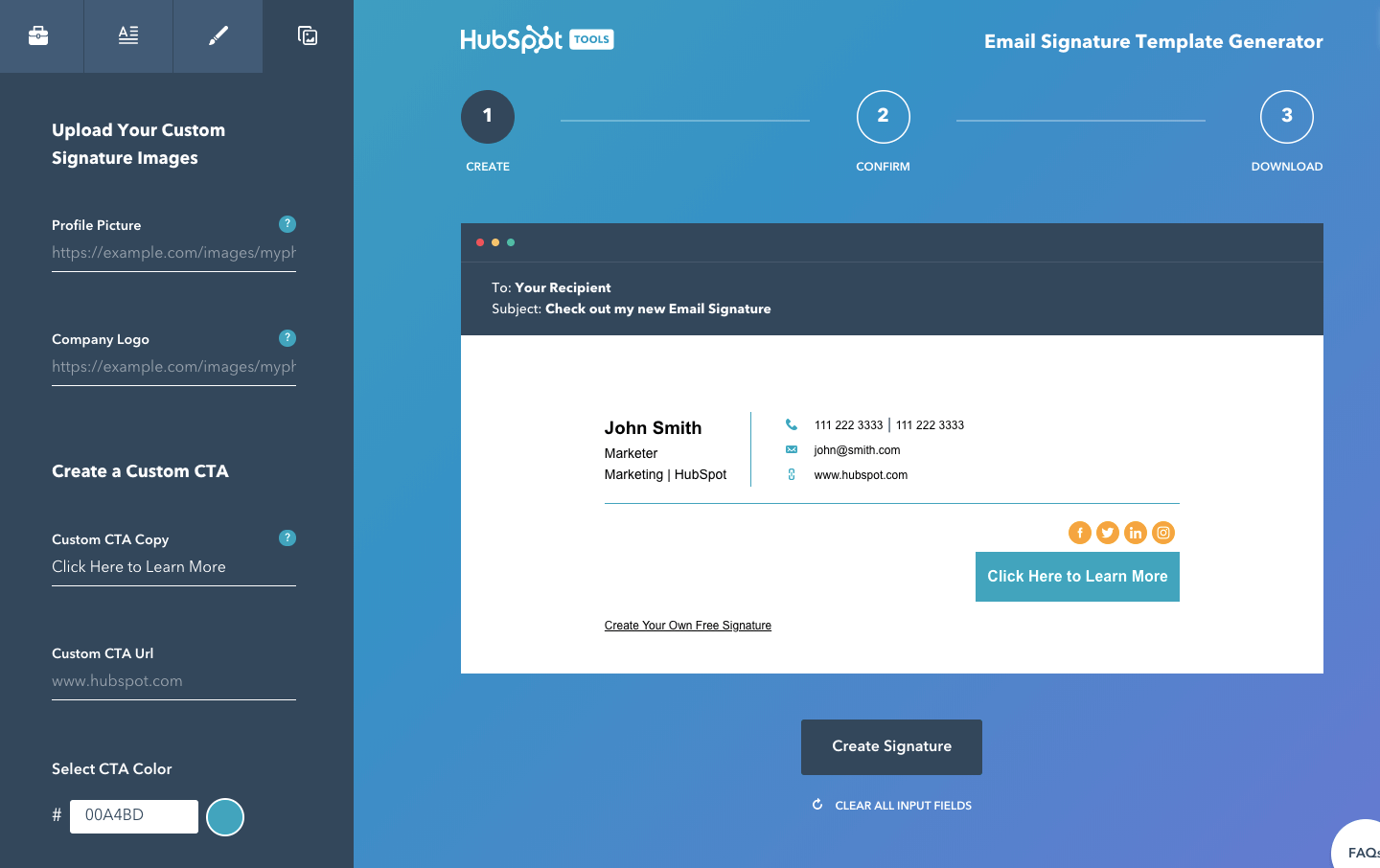Click the Facebook social icon
The width and height of the screenshot is (1380, 868).
pos(1080,533)
